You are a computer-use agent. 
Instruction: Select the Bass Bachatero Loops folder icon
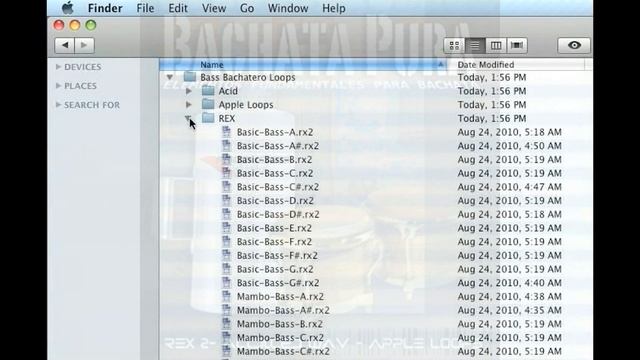[x=190, y=77]
